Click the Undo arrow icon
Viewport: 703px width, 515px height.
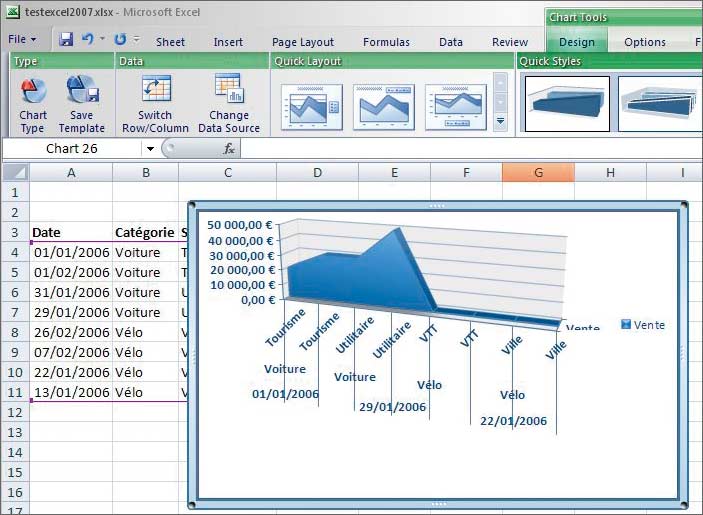pyautogui.click(x=87, y=40)
